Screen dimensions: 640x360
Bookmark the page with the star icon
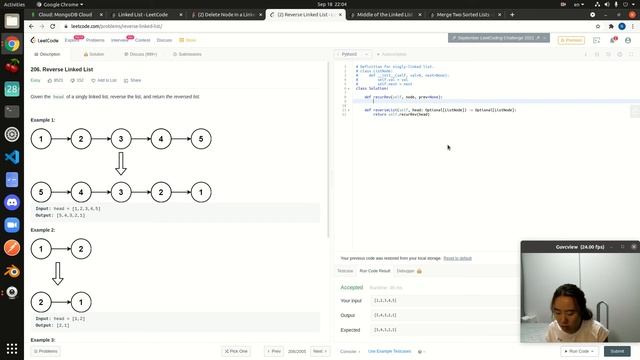pos(598,26)
